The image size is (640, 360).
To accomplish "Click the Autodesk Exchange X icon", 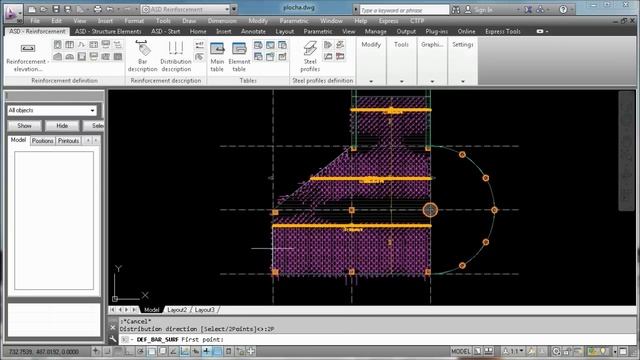I will pos(528,9).
